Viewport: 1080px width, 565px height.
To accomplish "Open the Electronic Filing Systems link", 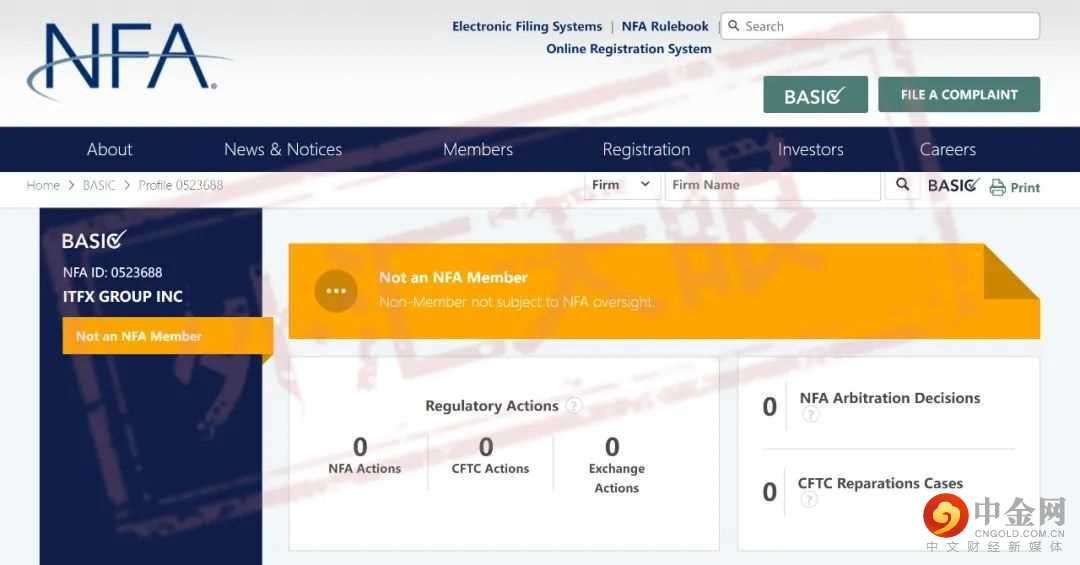I will (527, 26).
